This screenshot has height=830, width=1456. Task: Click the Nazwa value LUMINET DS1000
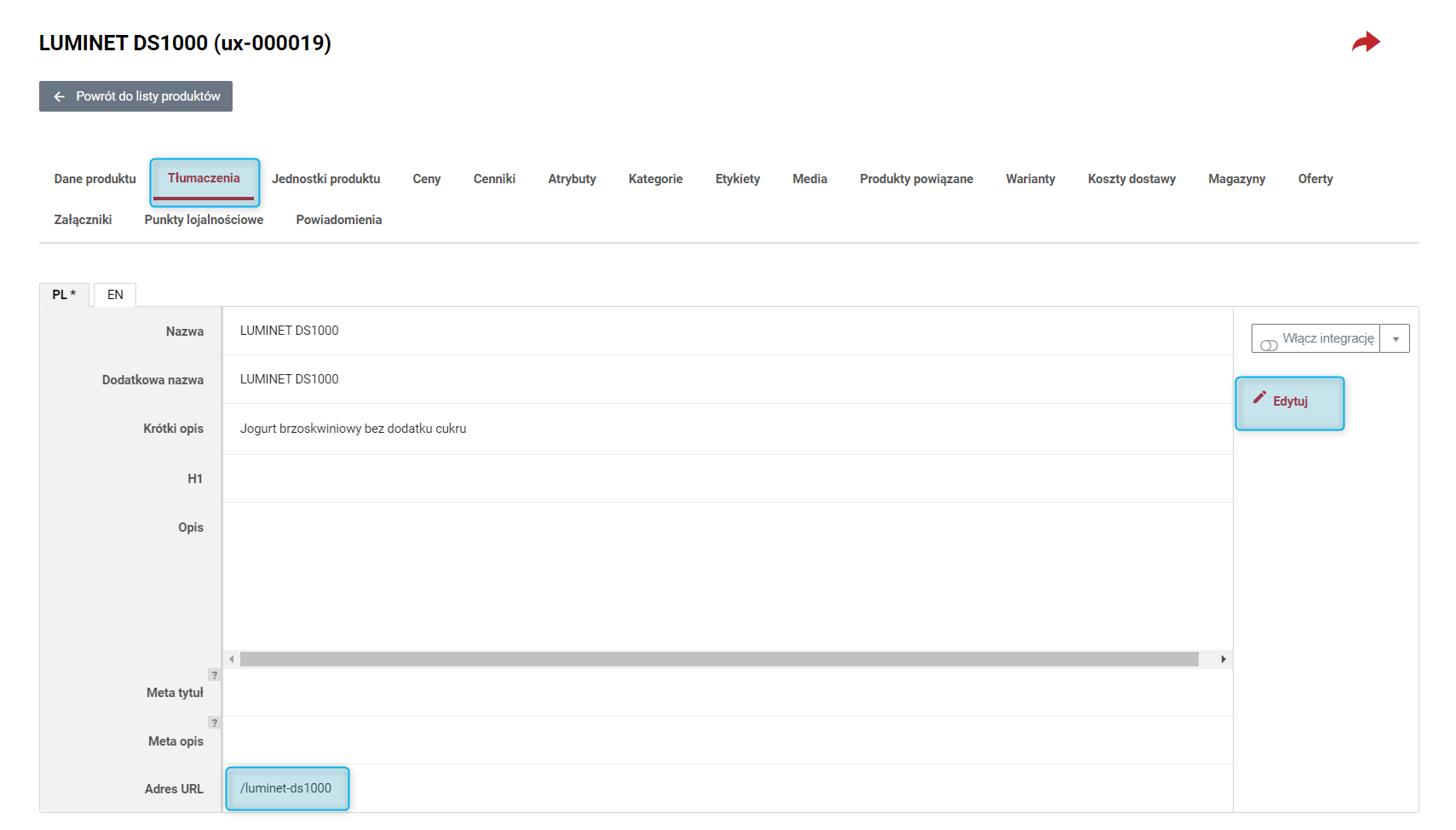pos(290,331)
